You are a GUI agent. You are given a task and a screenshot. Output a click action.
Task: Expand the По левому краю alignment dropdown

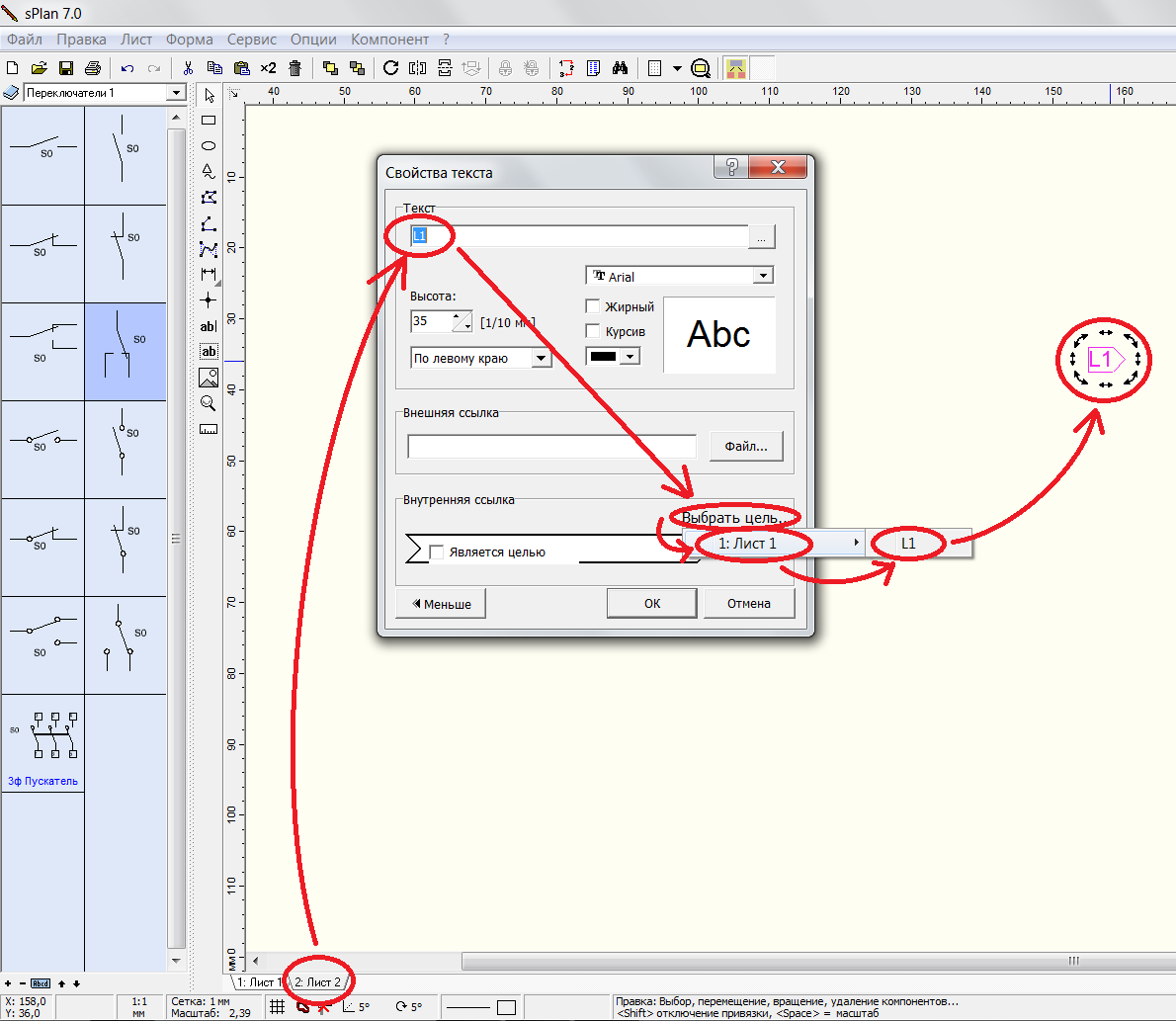pos(541,359)
